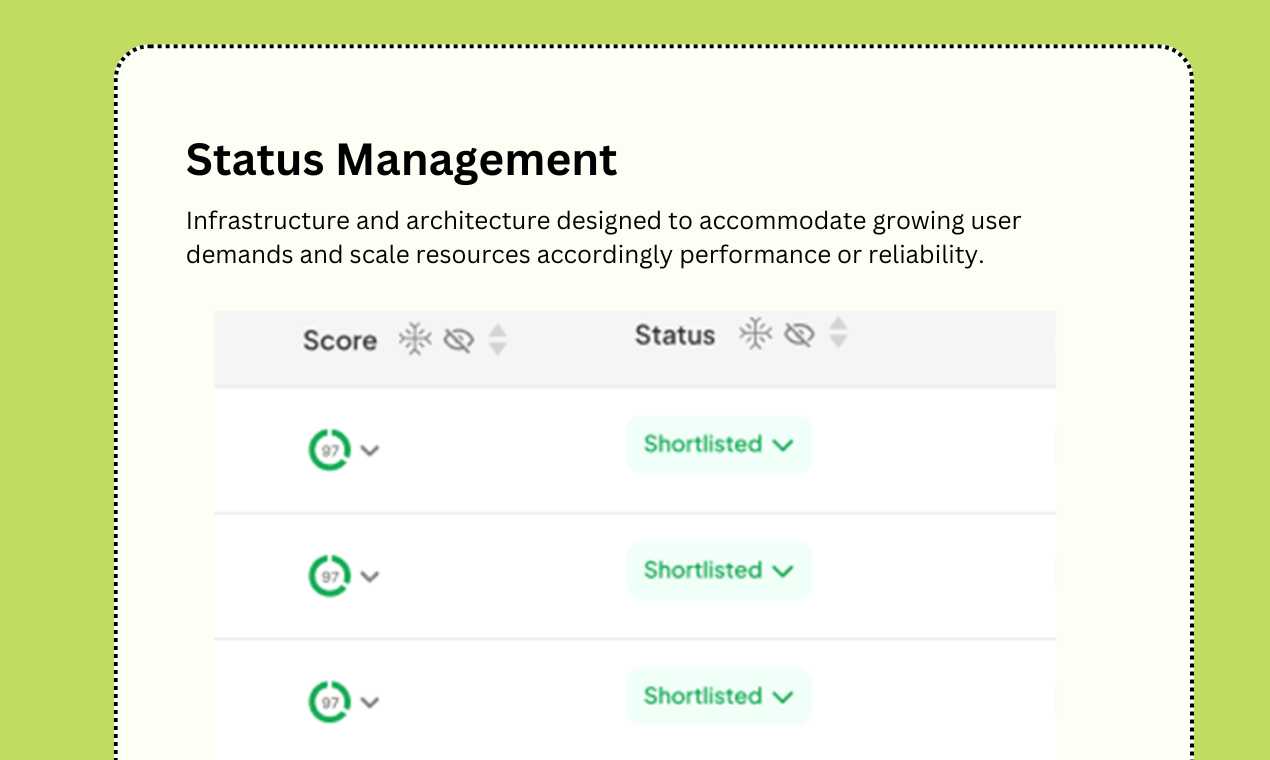Image resolution: width=1270 pixels, height=760 pixels.
Task: Click the infrastructure description paragraph
Action: point(603,237)
